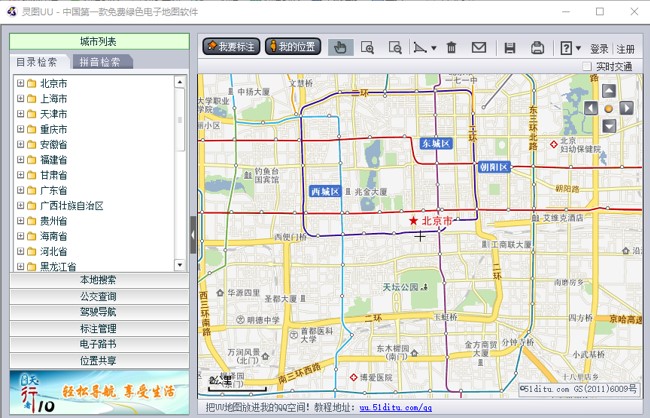The width and height of the screenshot is (650, 418).
Task: Click the save floppy disk icon
Action: tap(510, 47)
